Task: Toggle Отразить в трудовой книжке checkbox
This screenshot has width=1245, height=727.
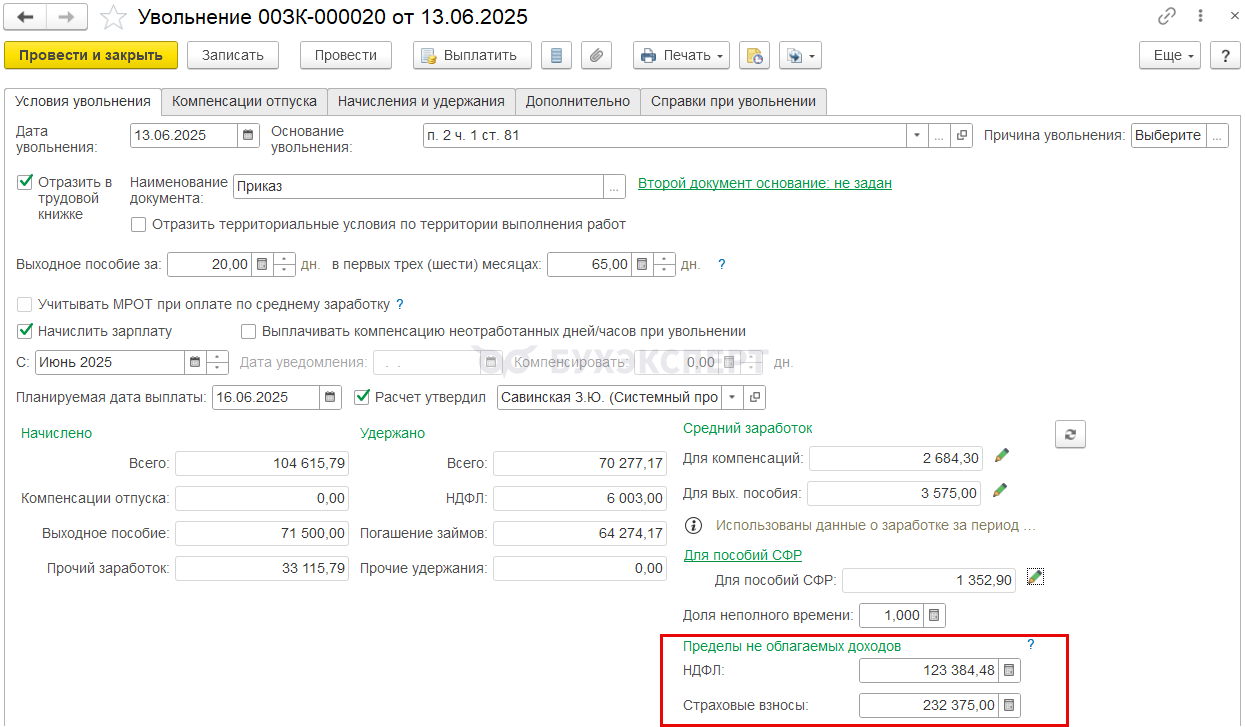Action: click(x=26, y=182)
